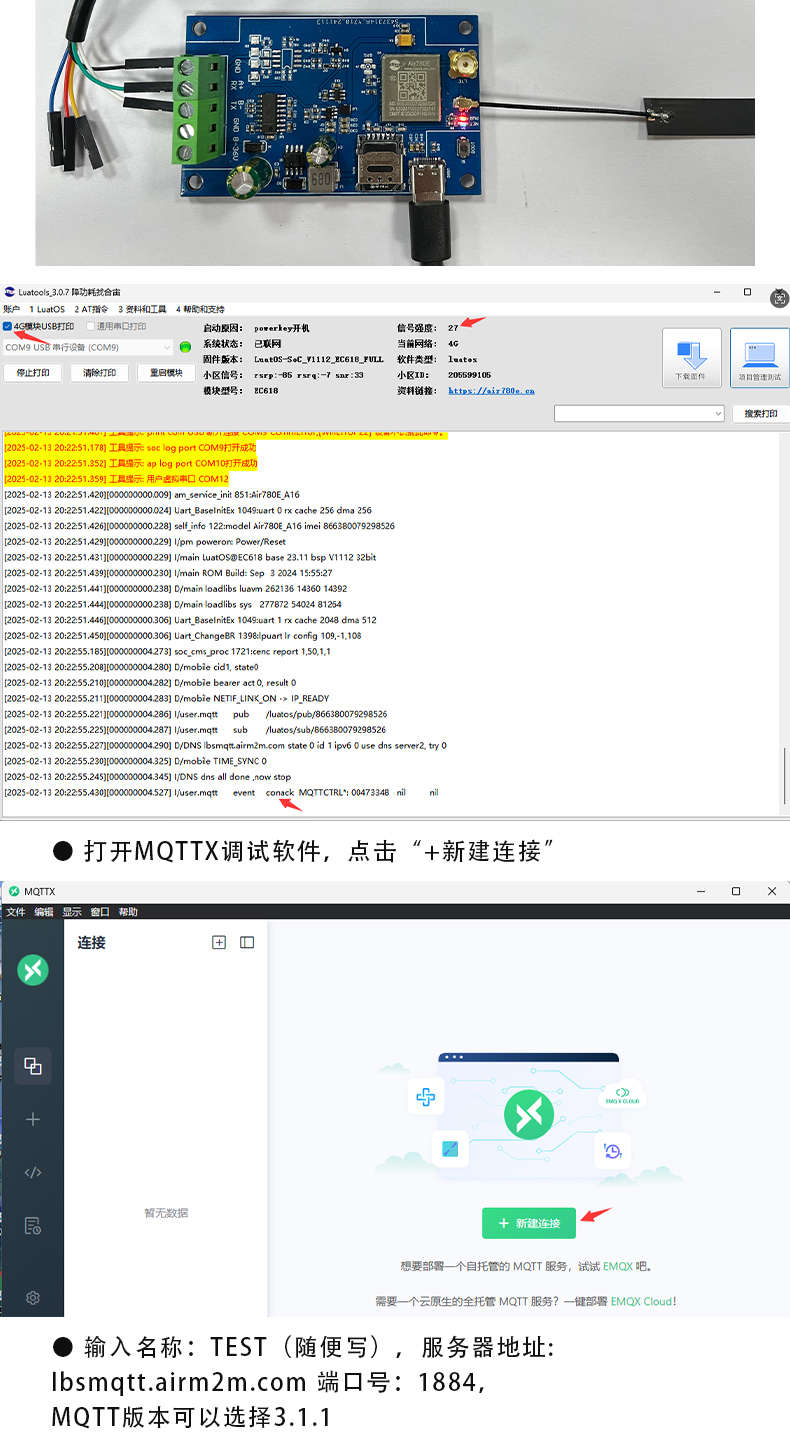Toggle layout icon beside 连接 header
Image resolution: width=790 pixels, height=1447 pixels.
click(x=247, y=942)
